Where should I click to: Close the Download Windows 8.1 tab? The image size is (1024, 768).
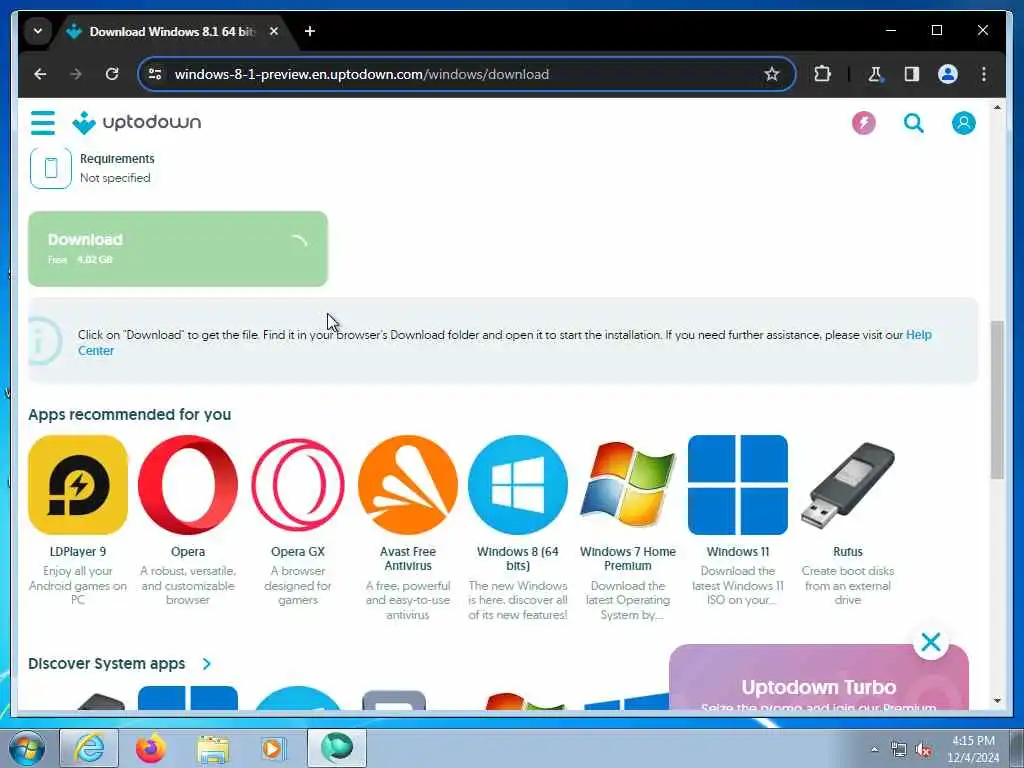[x=274, y=31]
